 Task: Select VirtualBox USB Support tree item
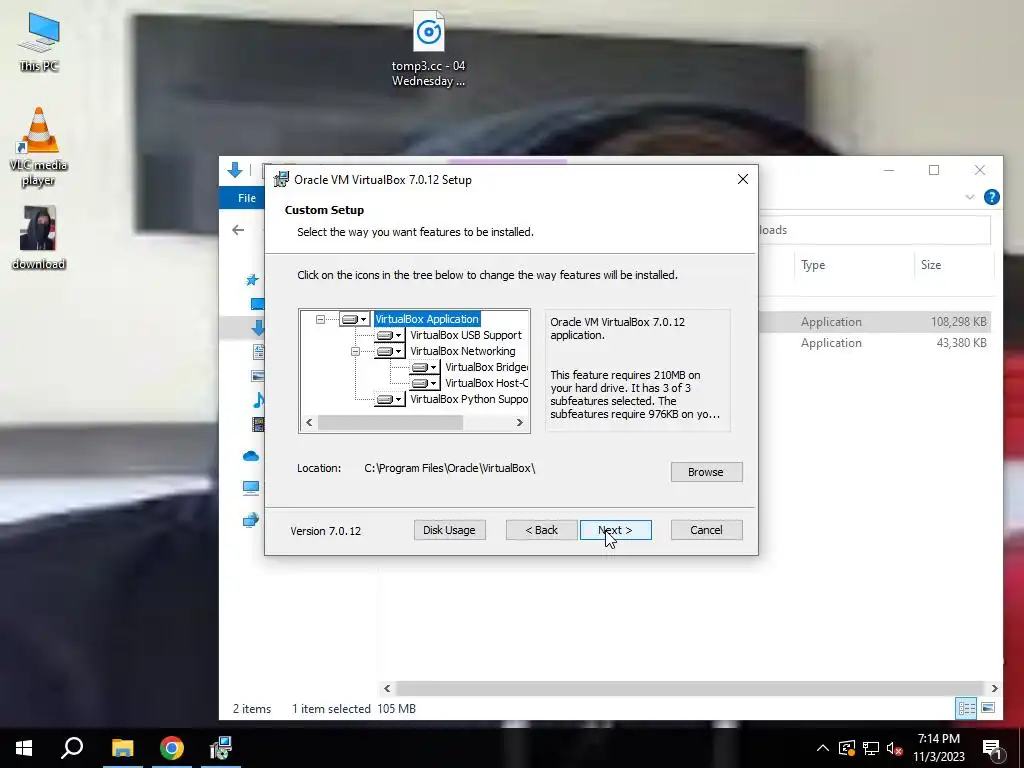466,335
